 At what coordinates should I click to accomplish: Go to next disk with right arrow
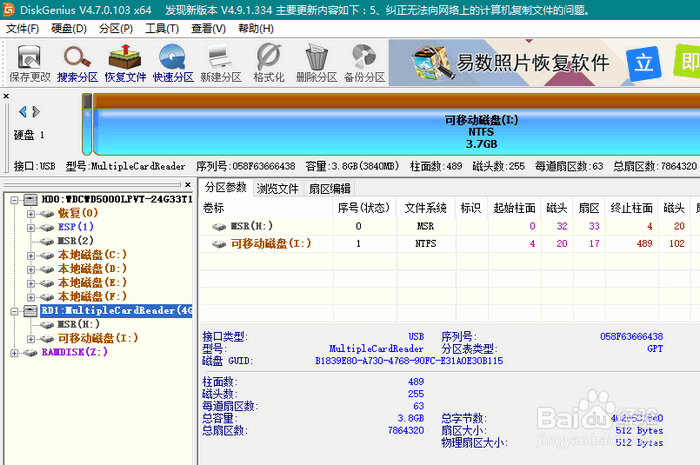pyautogui.click(x=36, y=112)
